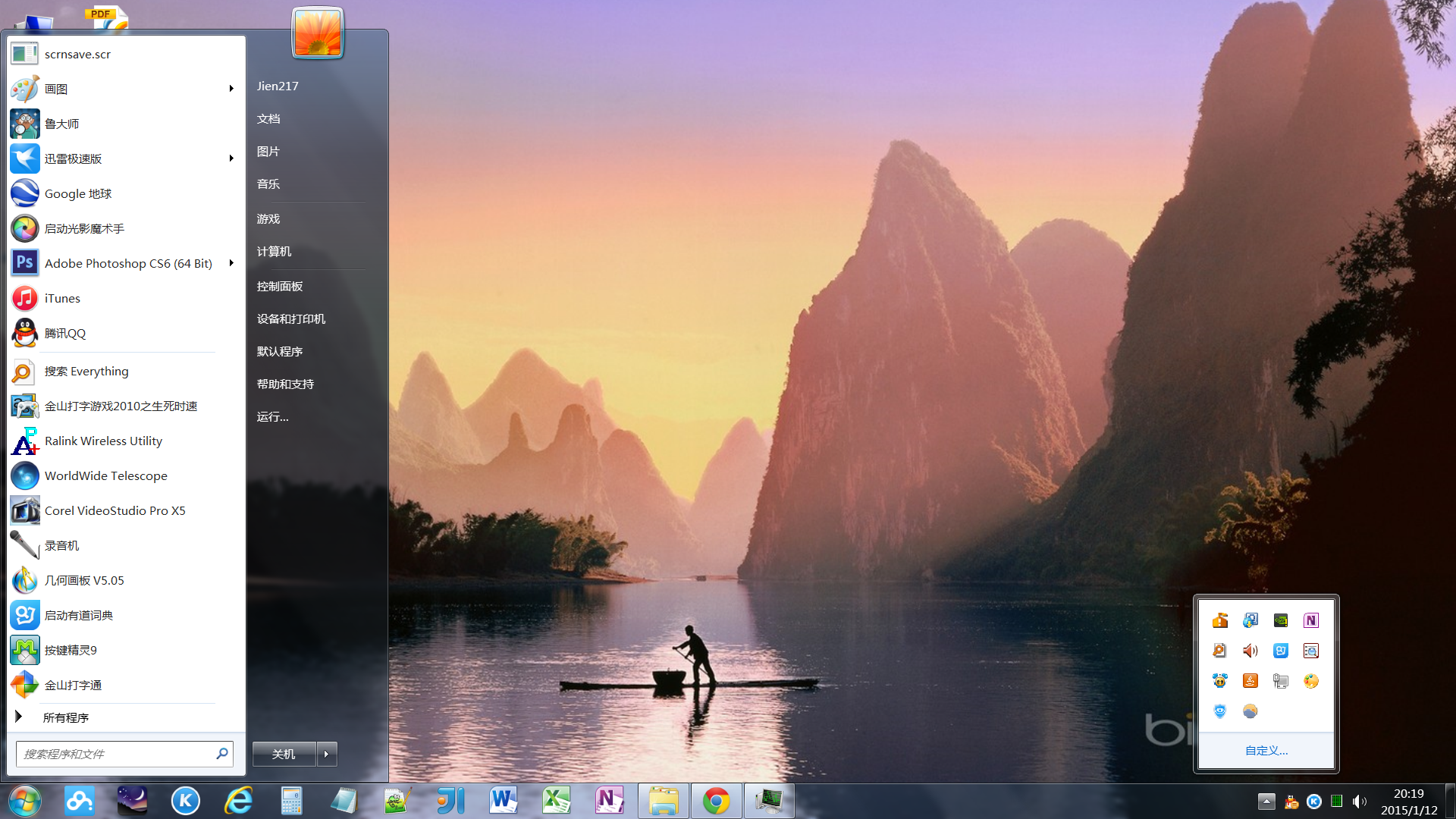Click the 关机 shutdown button
The image size is (1456, 819).
(284, 754)
